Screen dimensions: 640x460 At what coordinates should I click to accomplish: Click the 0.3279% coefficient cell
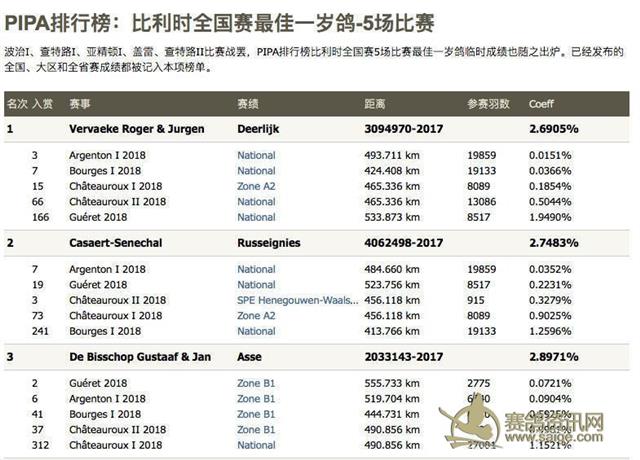pos(550,300)
